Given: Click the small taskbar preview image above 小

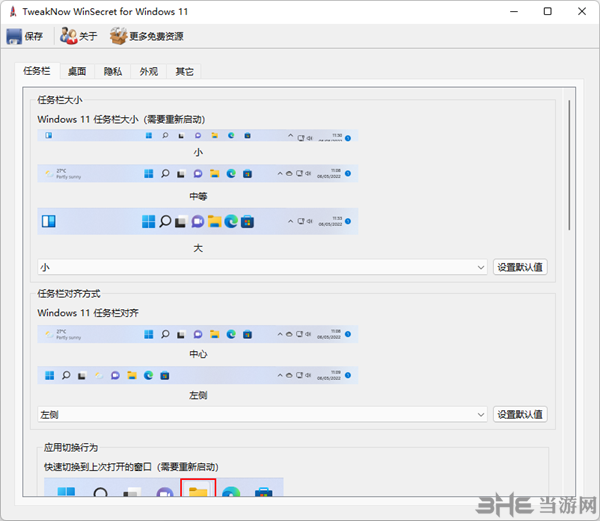Looking at the screenshot, I should click(198, 136).
